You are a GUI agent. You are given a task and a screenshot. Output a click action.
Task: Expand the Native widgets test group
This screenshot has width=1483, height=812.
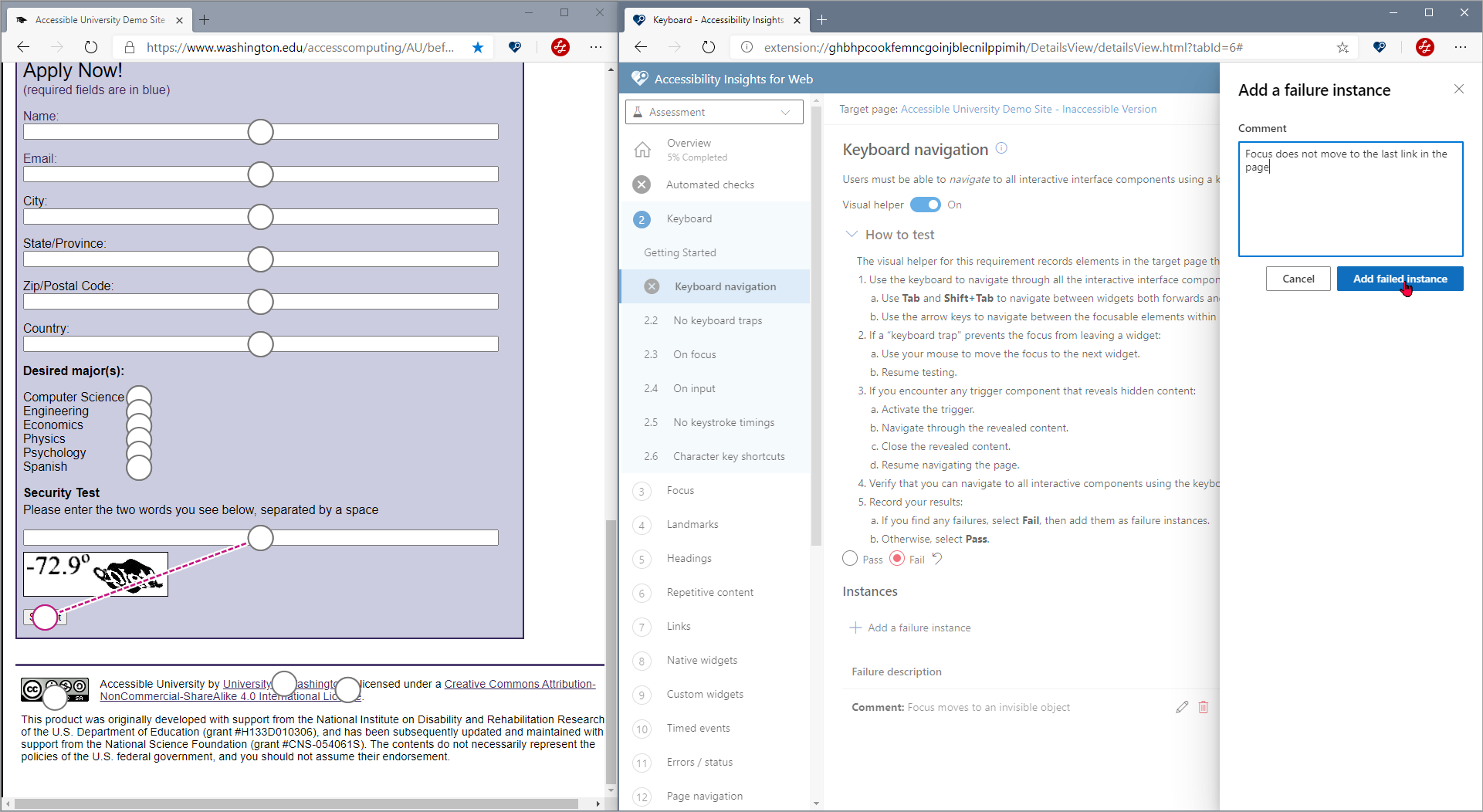(715, 660)
